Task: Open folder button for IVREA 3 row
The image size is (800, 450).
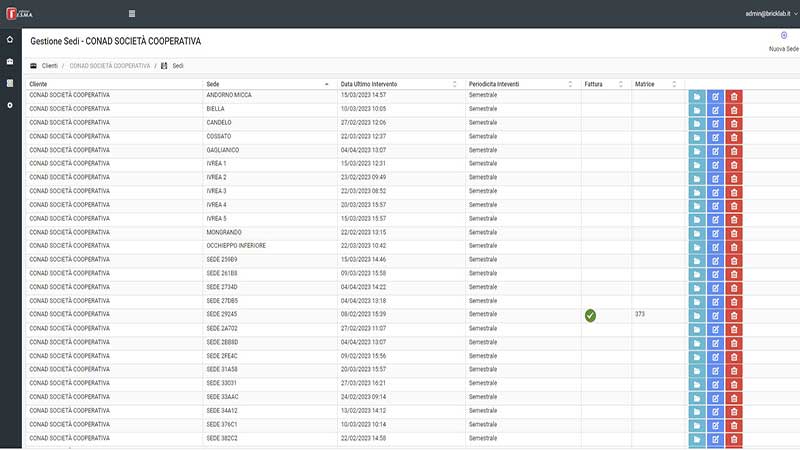Action: click(x=697, y=192)
